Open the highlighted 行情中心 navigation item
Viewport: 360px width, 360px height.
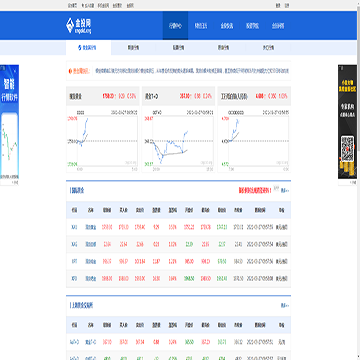(x=175, y=26)
